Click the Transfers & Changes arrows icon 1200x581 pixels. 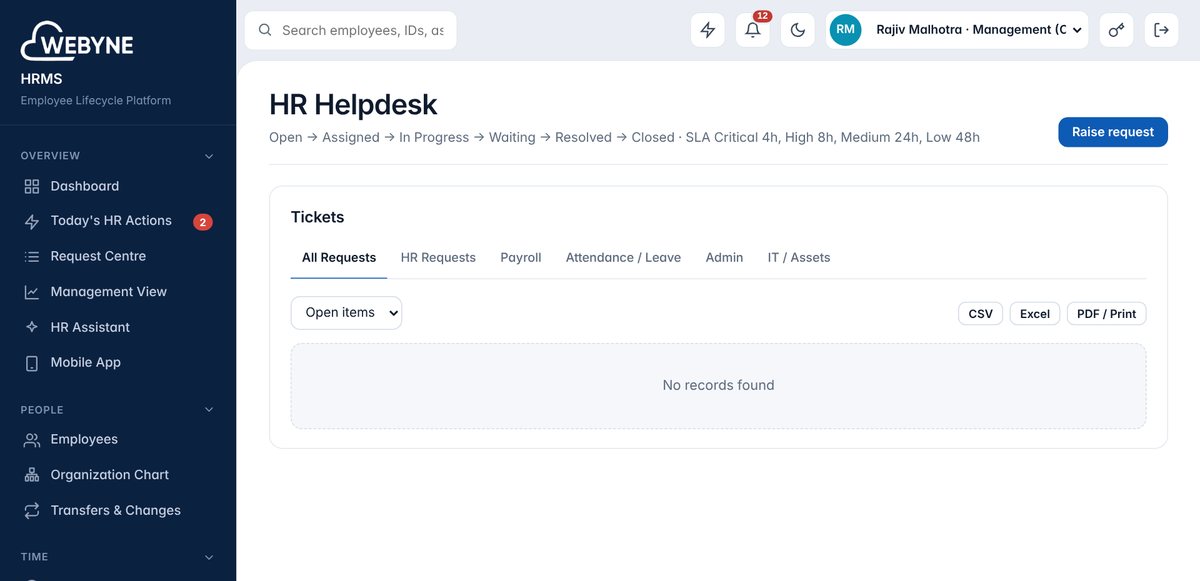coord(32,511)
